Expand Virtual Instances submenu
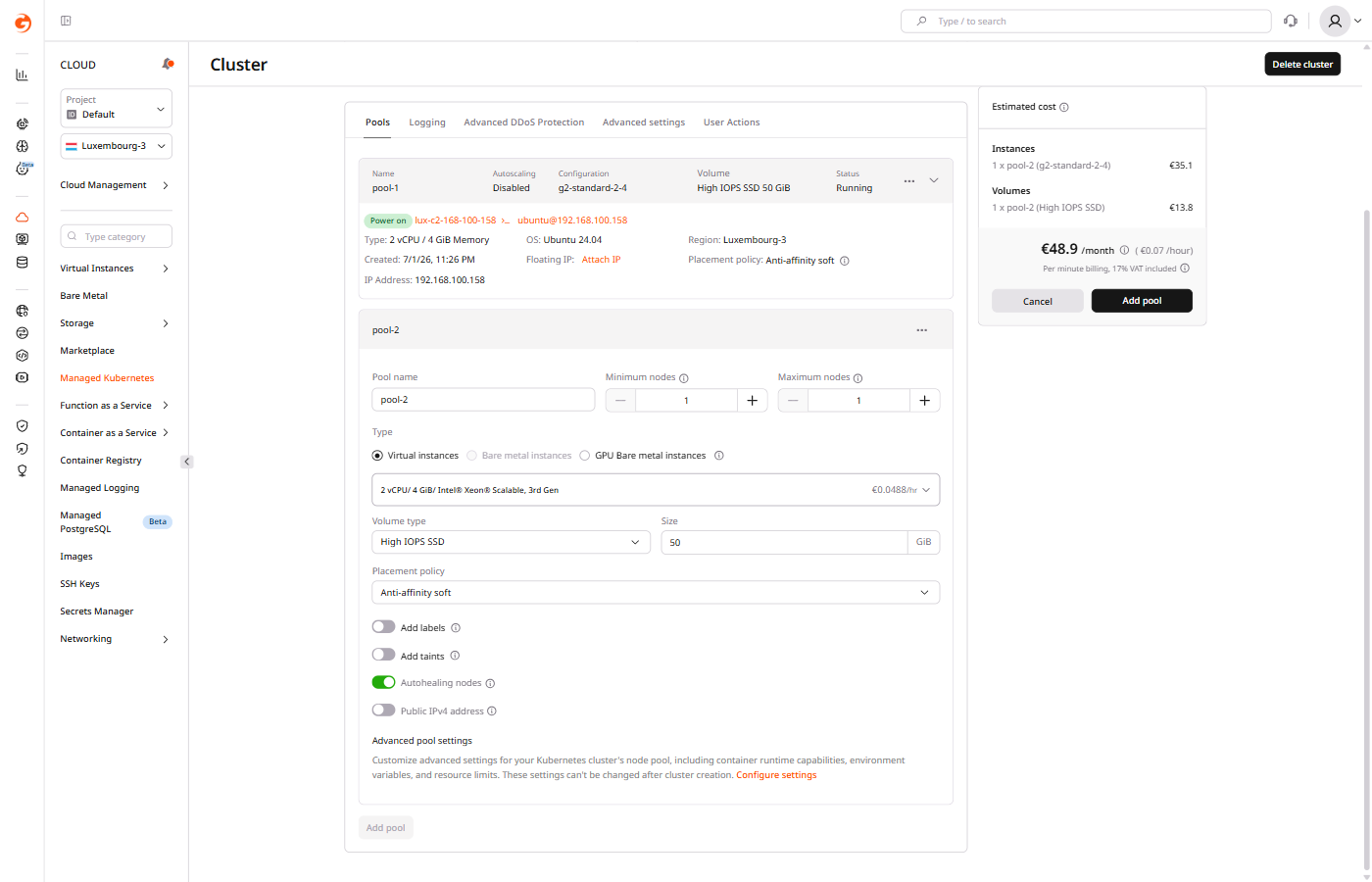Screen dimensions: 1372x882 click(x=116, y=269)
